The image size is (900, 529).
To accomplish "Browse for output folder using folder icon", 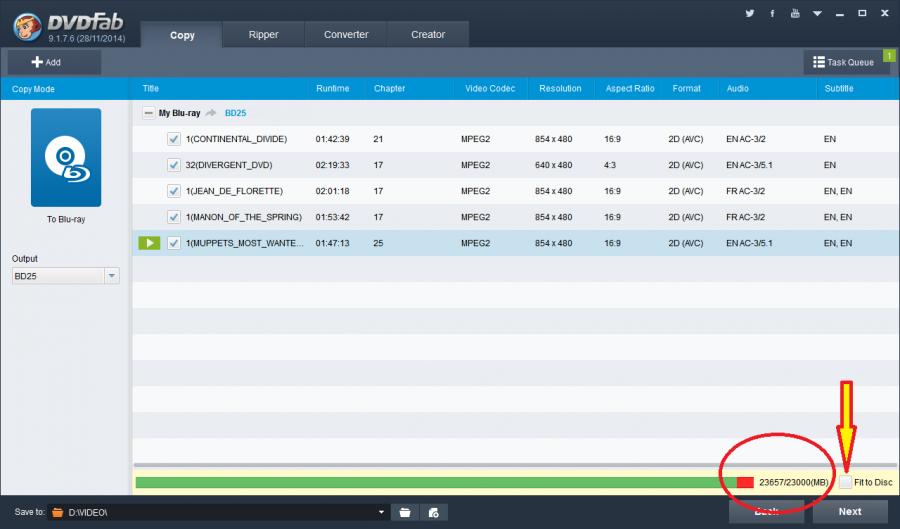I will (406, 512).
